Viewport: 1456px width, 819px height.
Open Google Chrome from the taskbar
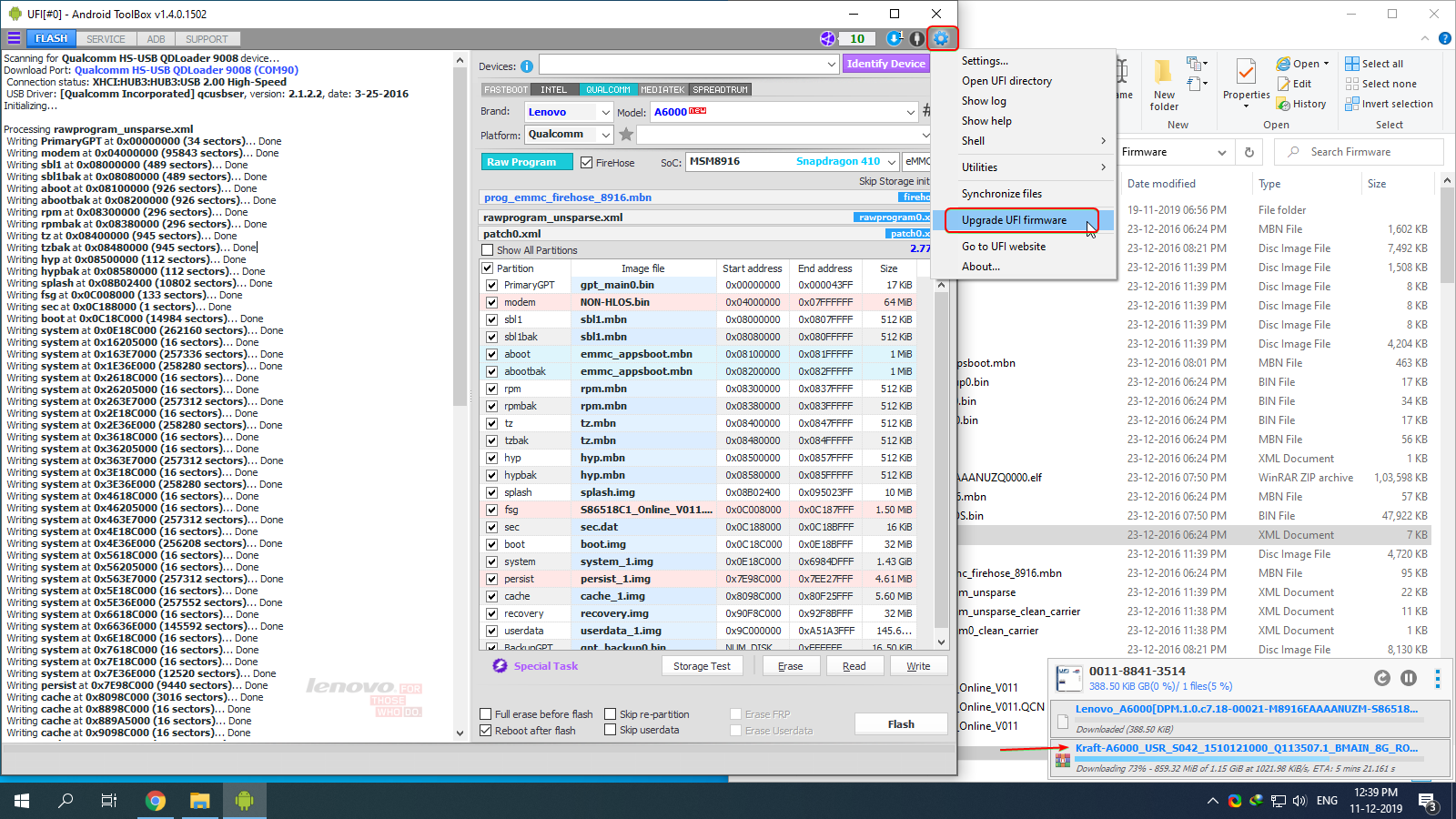pyautogui.click(x=156, y=801)
